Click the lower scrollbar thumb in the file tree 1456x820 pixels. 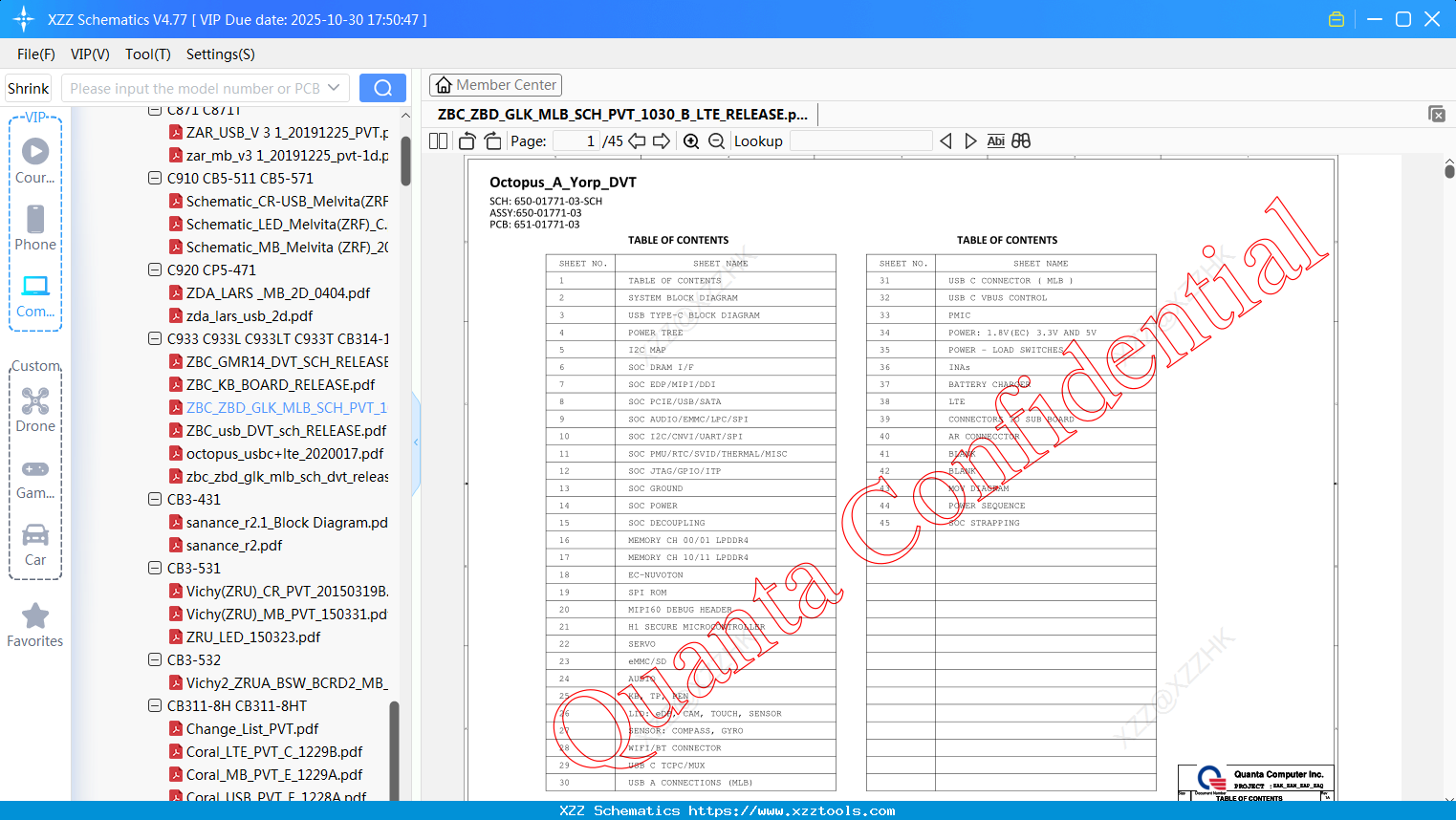coord(394,750)
